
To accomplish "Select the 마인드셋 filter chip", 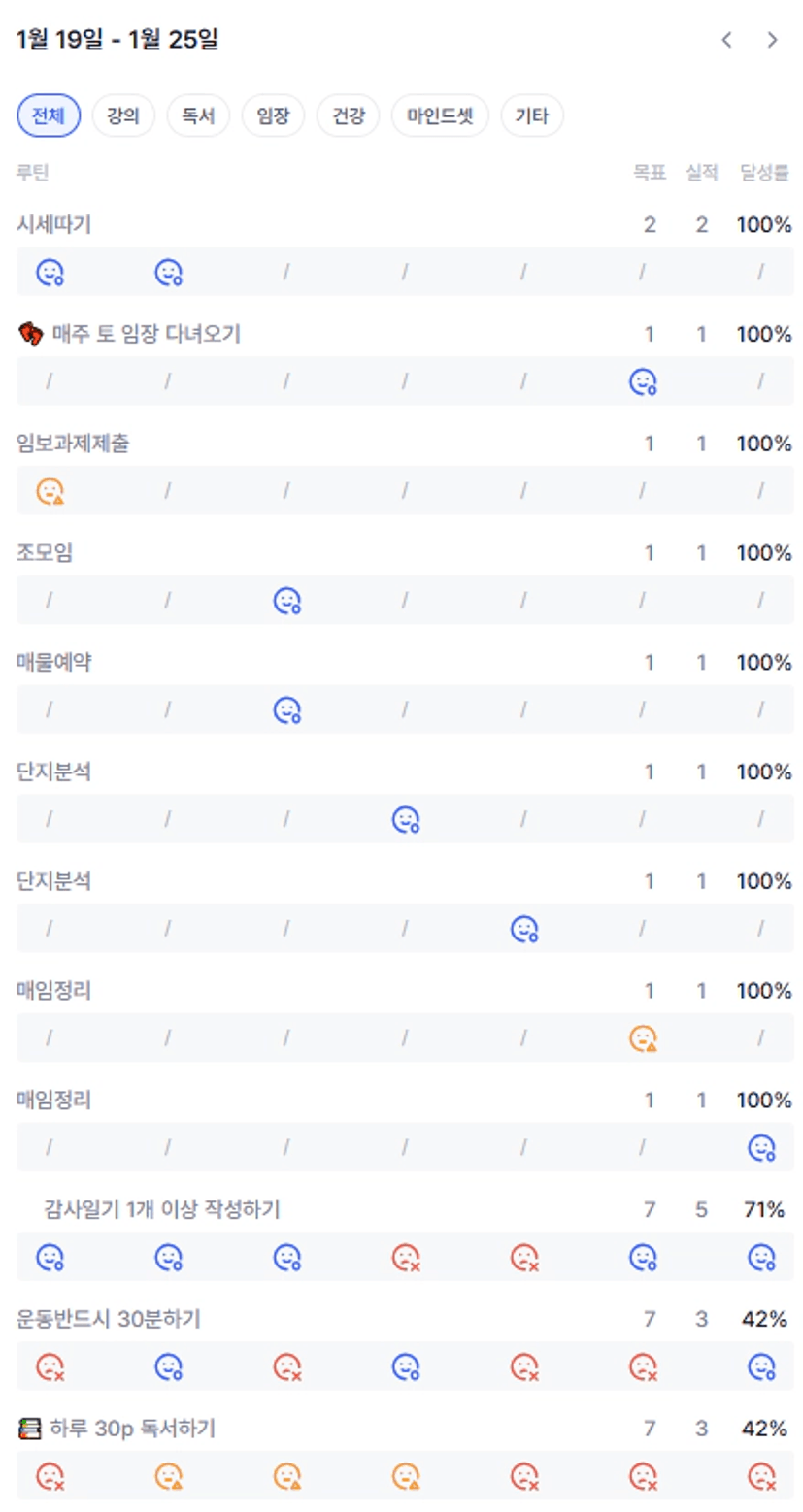I will point(440,116).
